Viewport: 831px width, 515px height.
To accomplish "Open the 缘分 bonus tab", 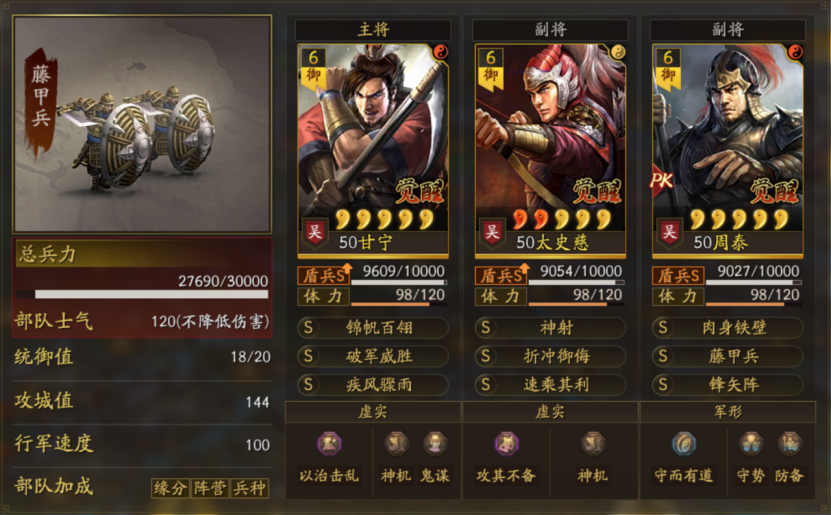I will pyautogui.click(x=171, y=488).
